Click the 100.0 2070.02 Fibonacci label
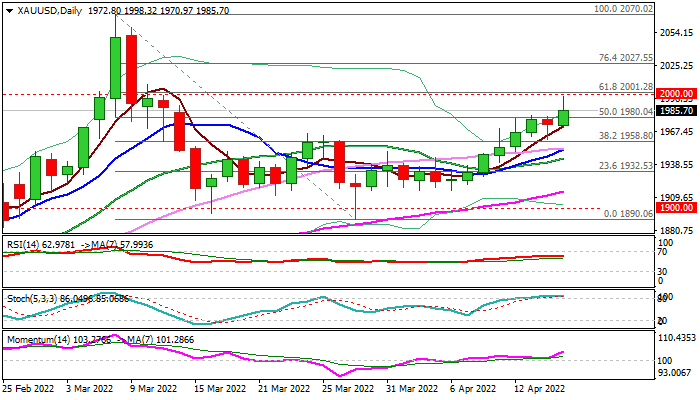700x400 pixels. pos(623,8)
